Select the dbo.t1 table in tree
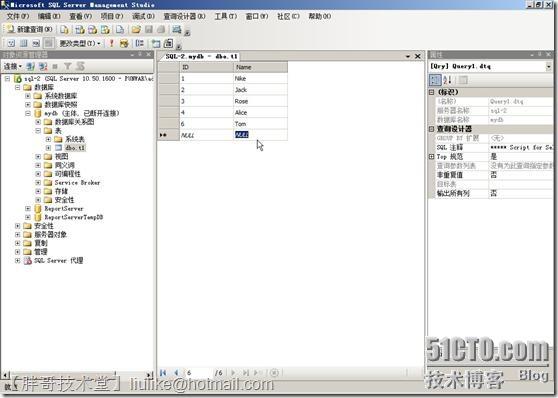 (75, 148)
